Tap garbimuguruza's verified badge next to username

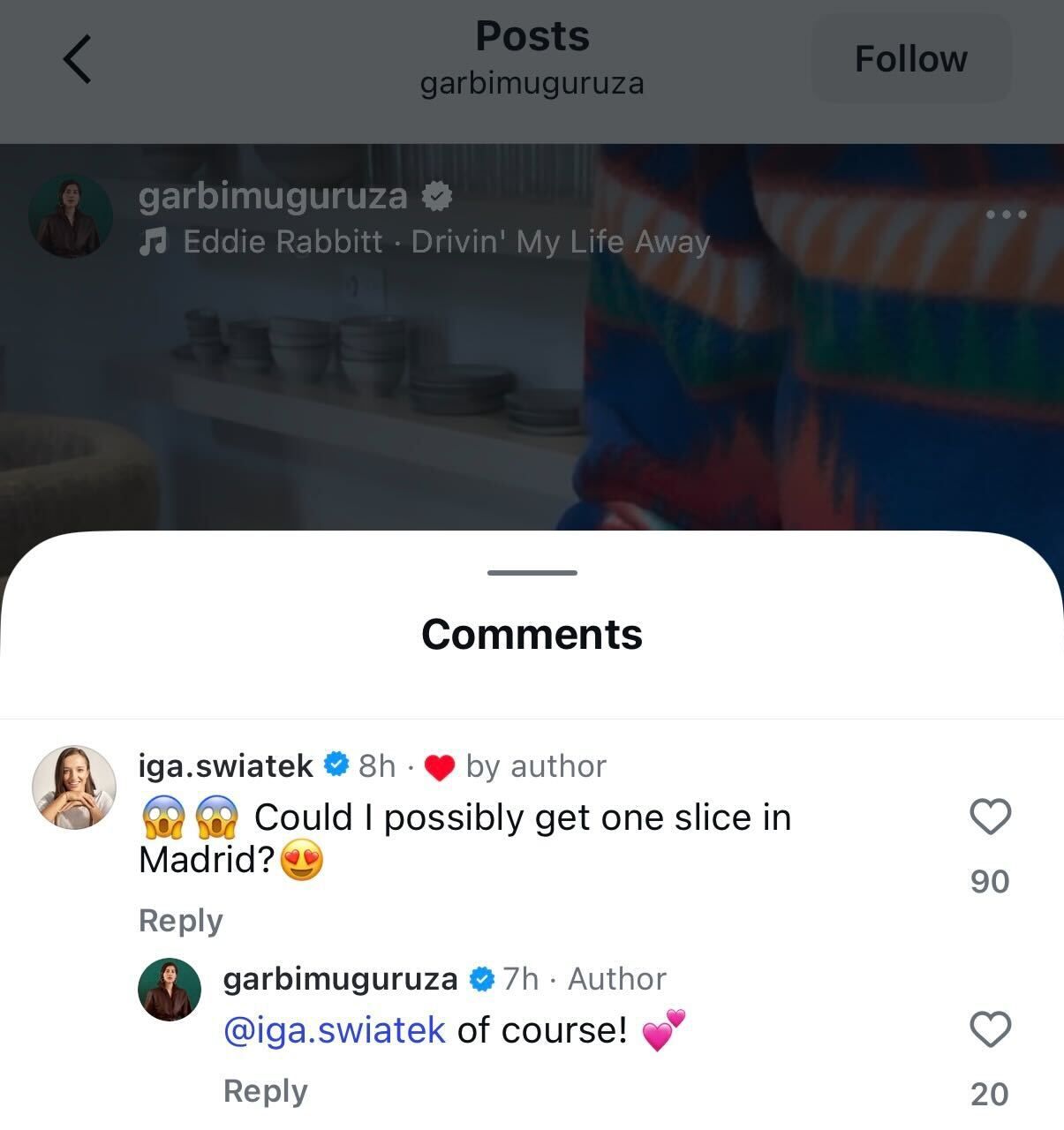pyautogui.click(x=436, y=195)
